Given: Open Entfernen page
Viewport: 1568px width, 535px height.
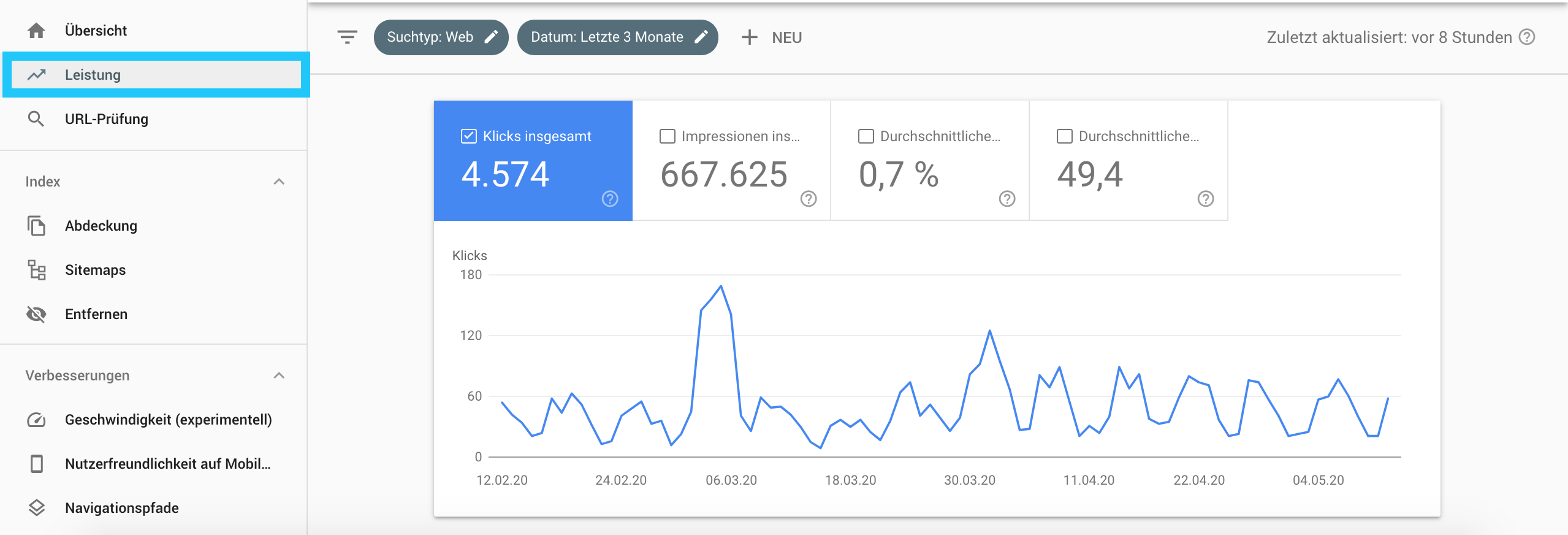Looking at the screenshot, I should [153, 314].
